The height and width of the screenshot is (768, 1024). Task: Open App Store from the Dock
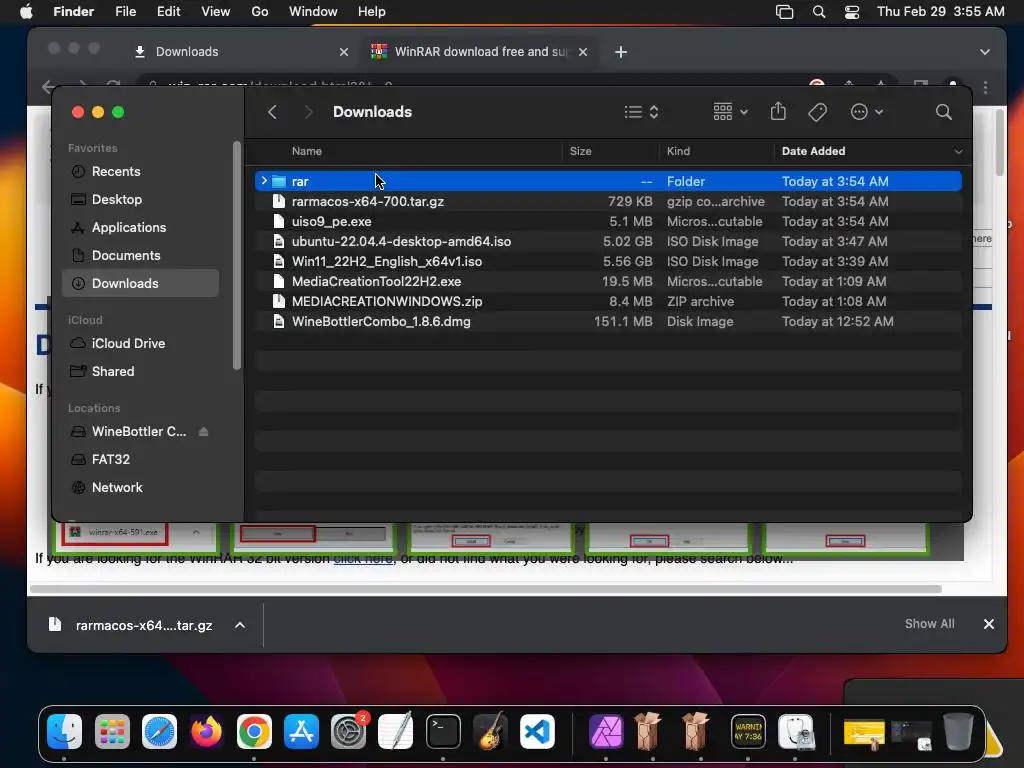301,731
